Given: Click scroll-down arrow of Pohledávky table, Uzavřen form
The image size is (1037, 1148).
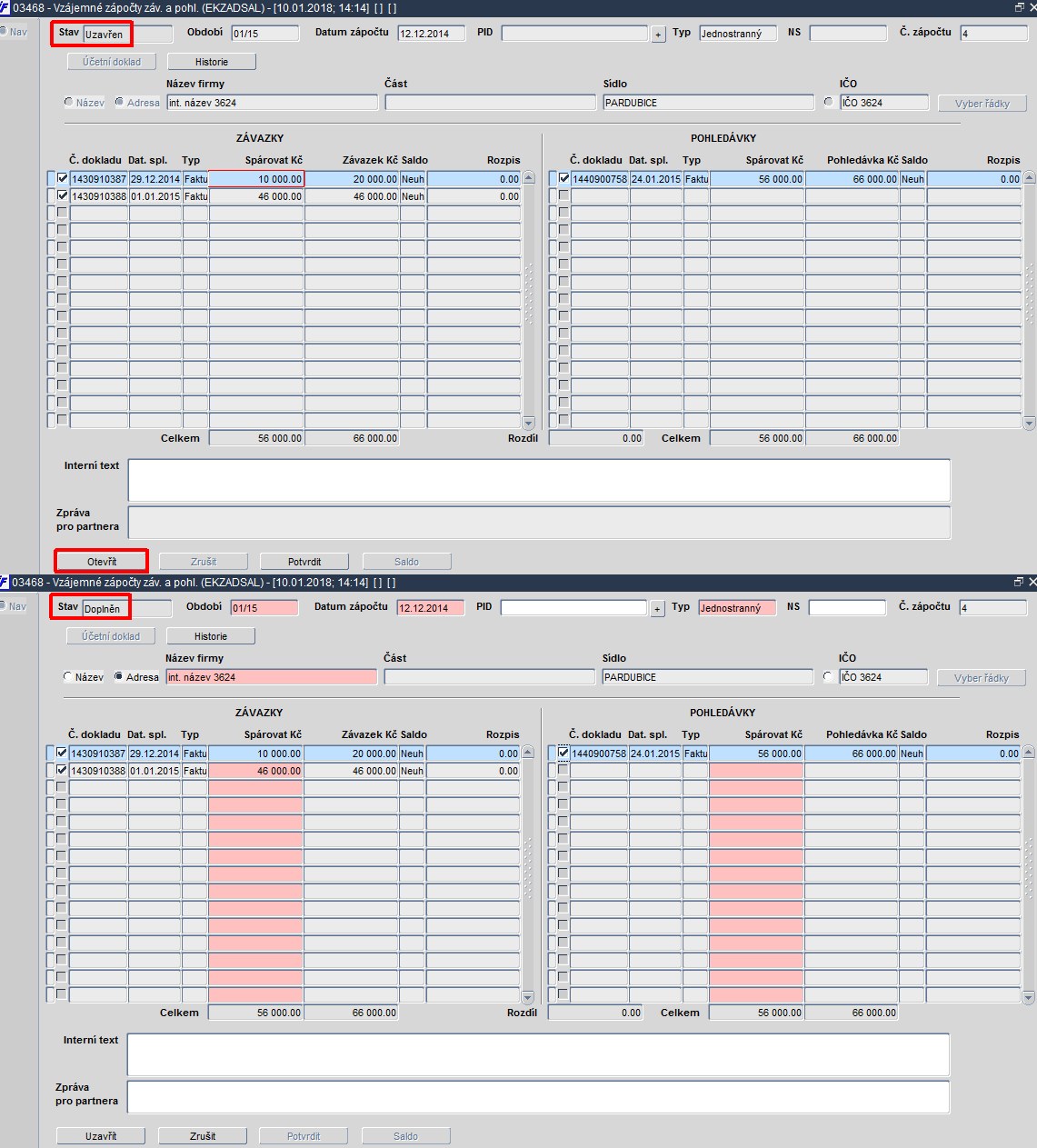Looking at the screenshot, I should coord(1030,423).
